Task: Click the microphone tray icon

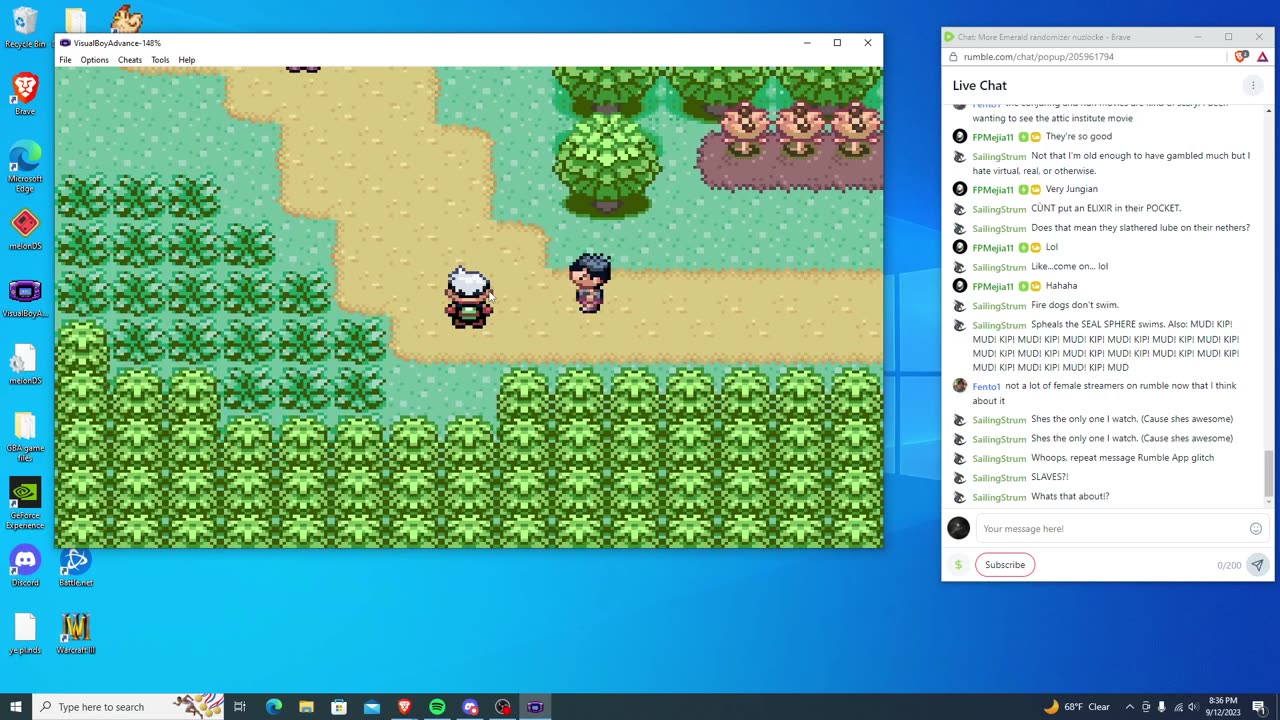Action: tap(1161, 707)
